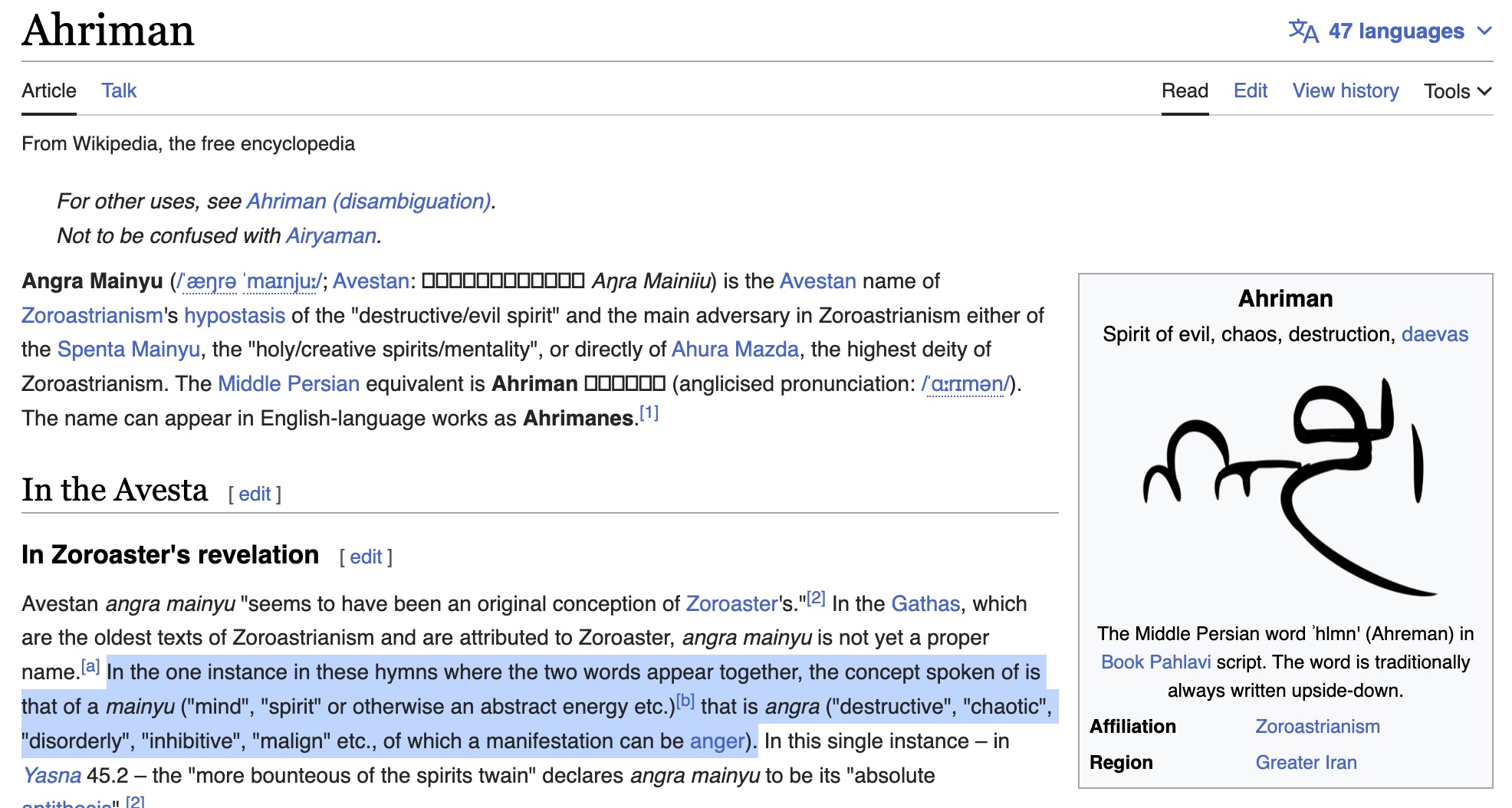Follow the Book Pahlavi link in caption
1512x808 pixels.
pyautogui.click(x=1155, y=662)
